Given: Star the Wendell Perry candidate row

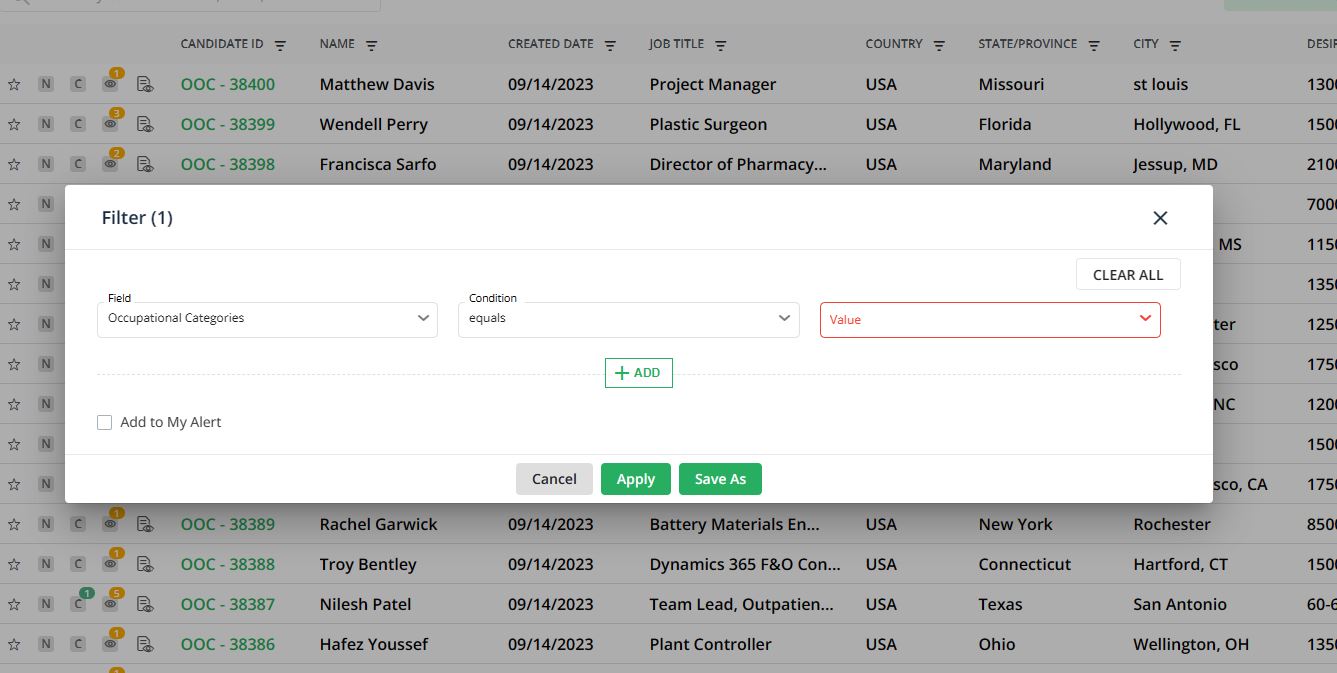Looking at the screenshot, I should coord(14,125).
